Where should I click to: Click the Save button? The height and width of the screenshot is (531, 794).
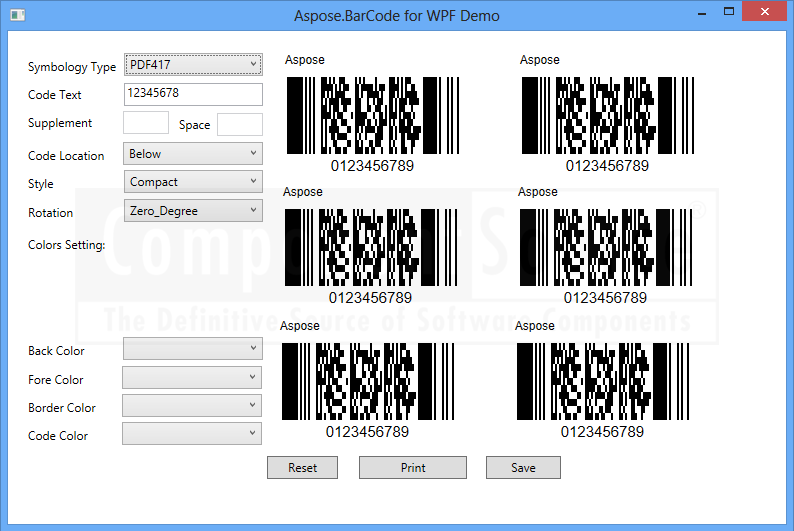(x=523, y=468)
